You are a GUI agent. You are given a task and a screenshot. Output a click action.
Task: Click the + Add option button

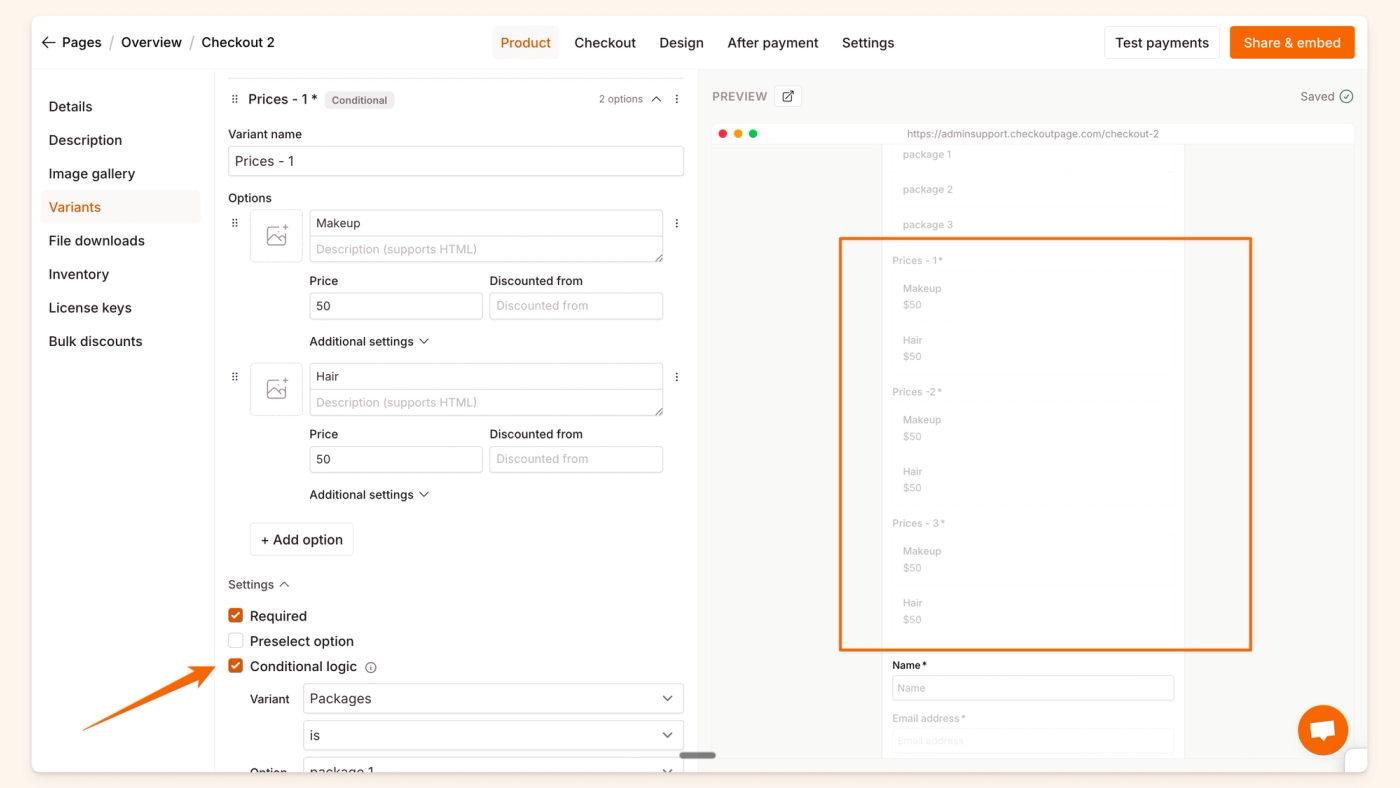coord(301,540)
